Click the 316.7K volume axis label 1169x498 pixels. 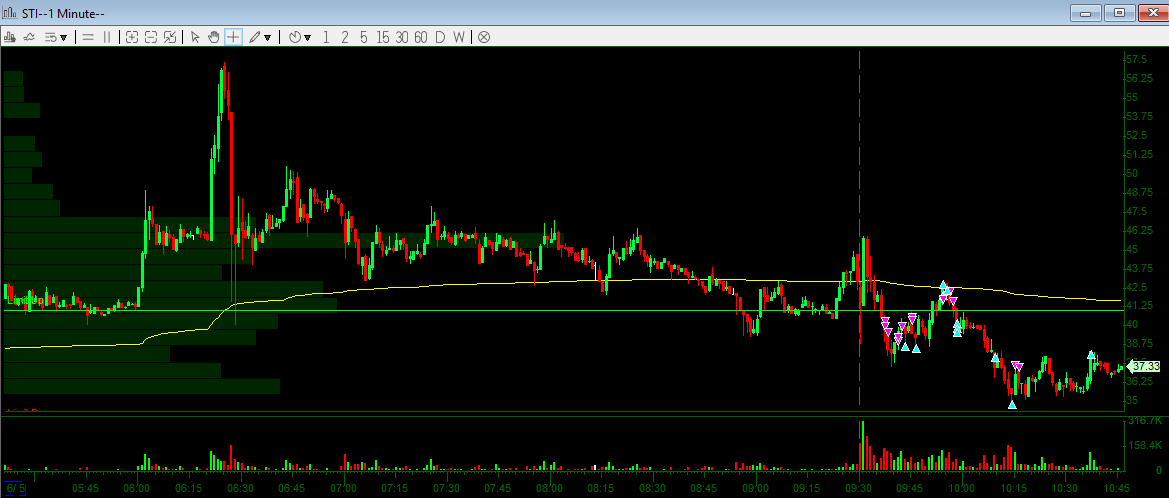click(1144, 421)
